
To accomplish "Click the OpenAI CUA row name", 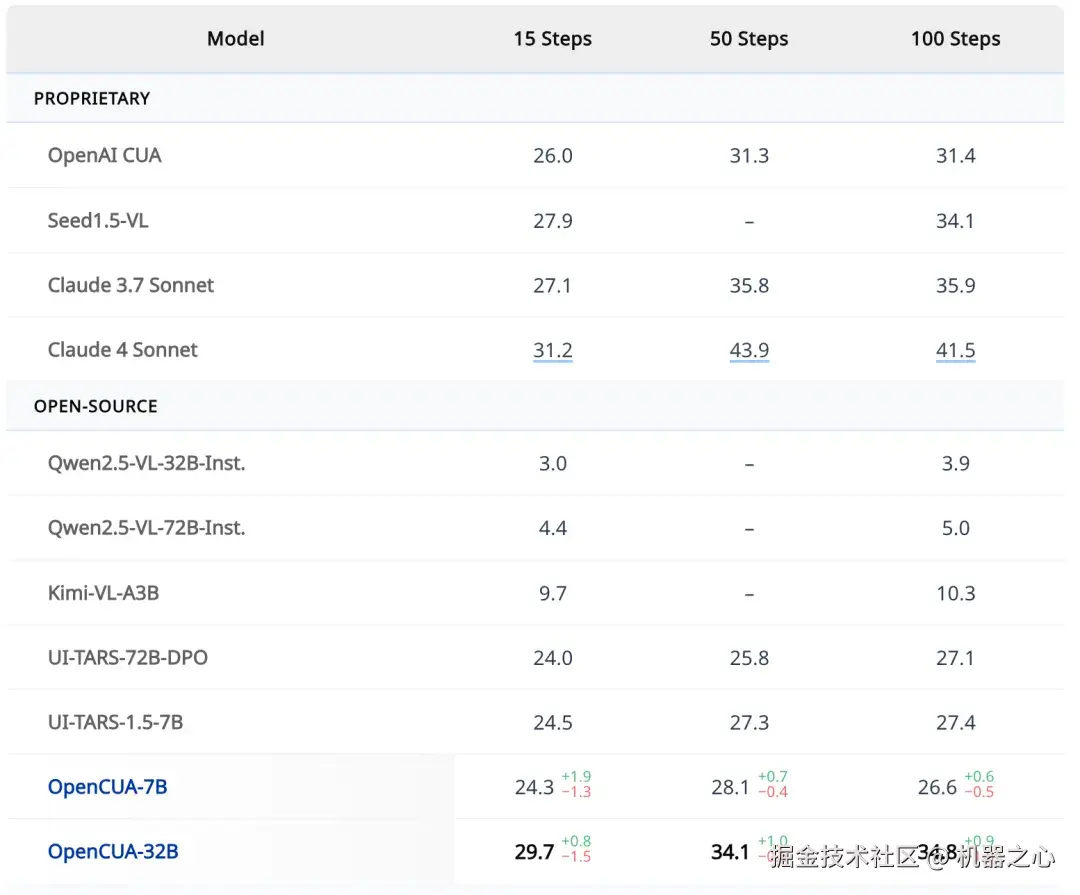I will pyautogui.click(x=104, y=155).
